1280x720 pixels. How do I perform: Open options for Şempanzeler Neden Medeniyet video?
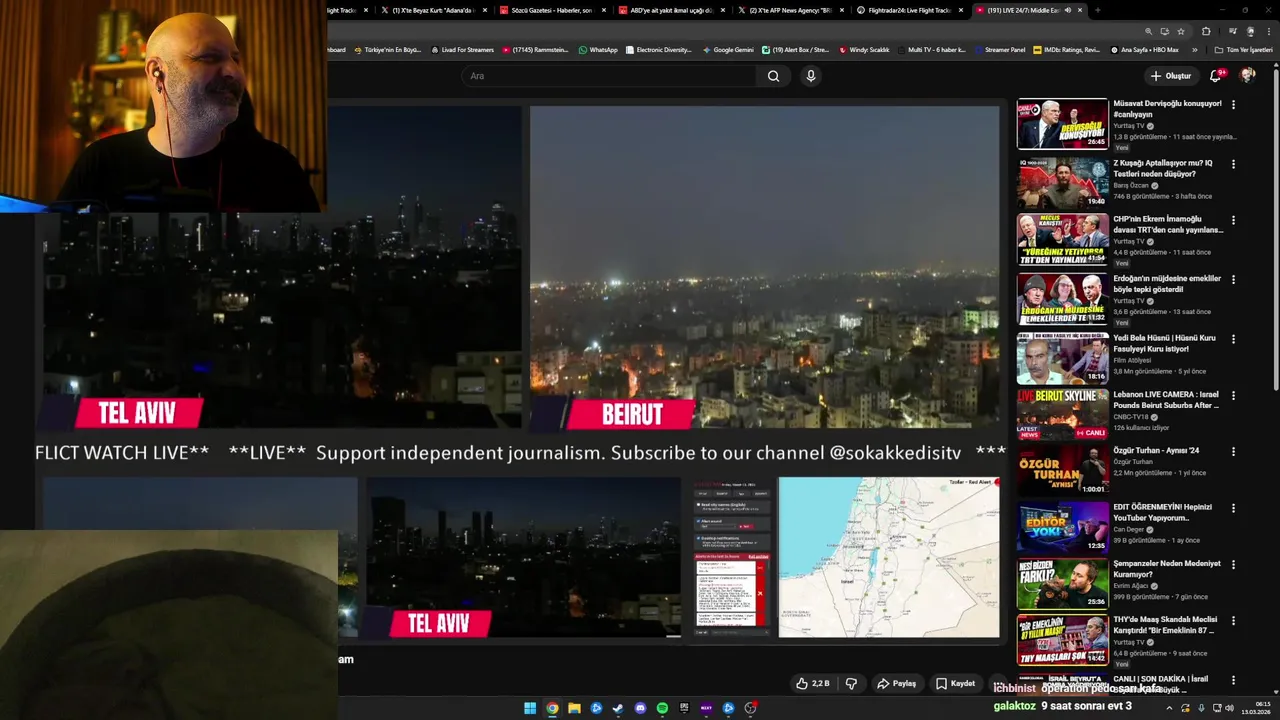click(1233, 565)
